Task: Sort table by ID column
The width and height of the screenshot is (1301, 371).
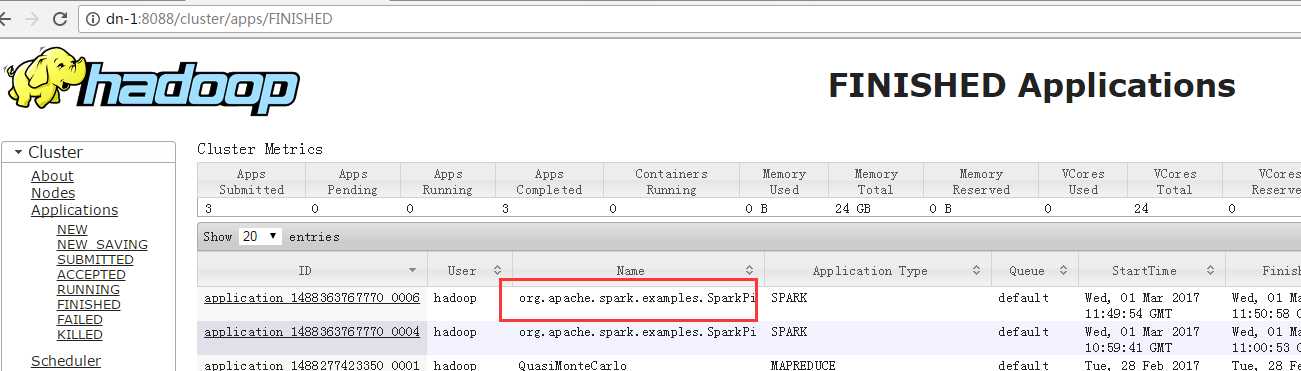Action: tap(312, 271)
